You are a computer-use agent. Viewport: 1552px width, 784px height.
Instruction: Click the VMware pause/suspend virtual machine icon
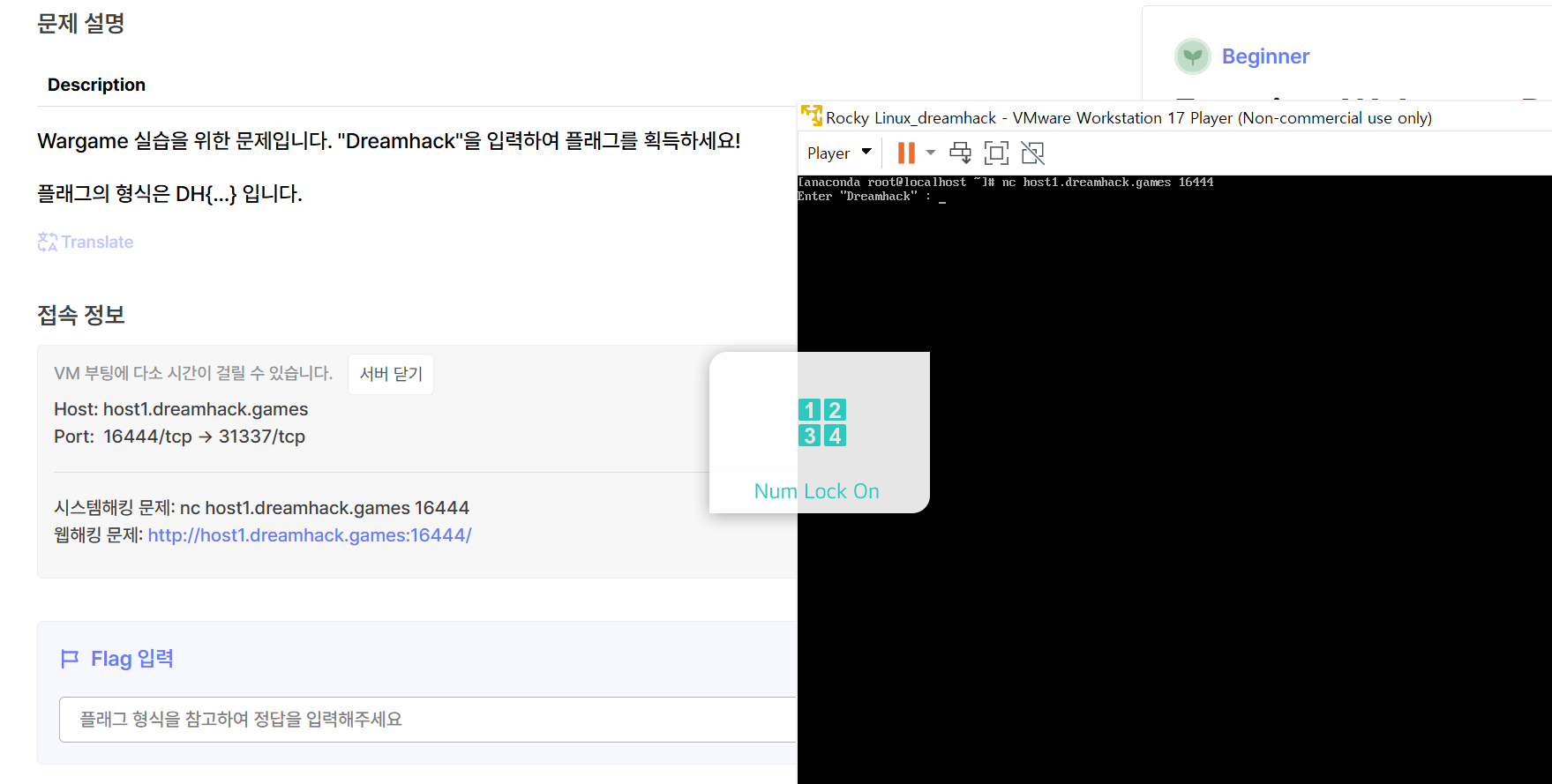coord(906,153)
